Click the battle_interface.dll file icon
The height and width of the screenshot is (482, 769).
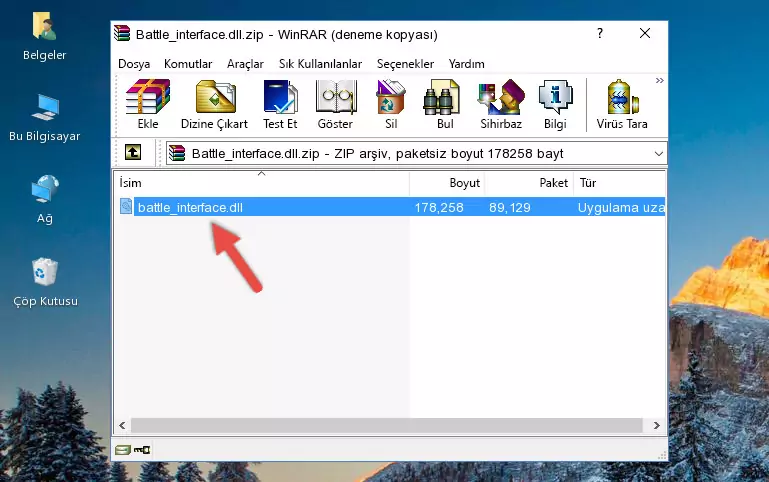[x=126, y=206]
